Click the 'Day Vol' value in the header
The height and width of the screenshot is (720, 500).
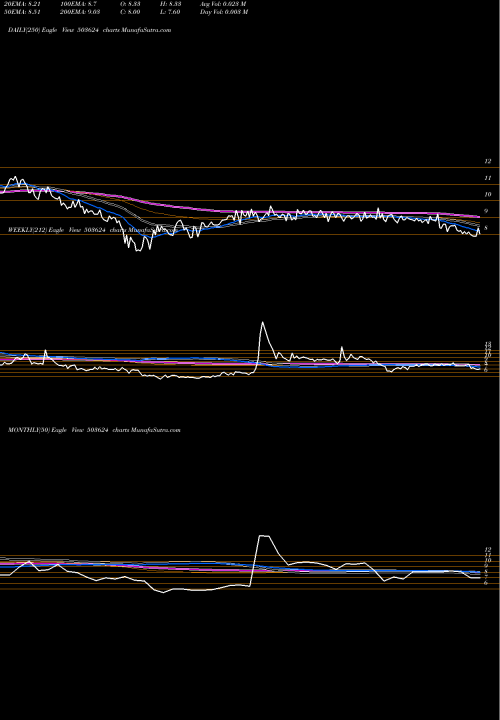(x=224, y=12)
